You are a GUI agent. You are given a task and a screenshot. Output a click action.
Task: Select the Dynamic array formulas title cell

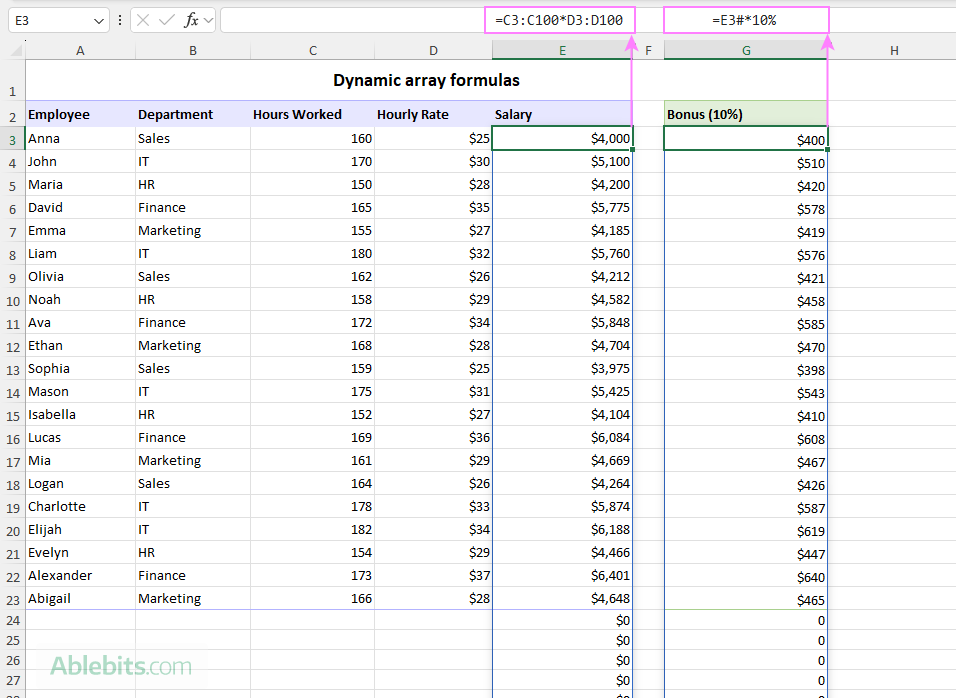(426, 80)
